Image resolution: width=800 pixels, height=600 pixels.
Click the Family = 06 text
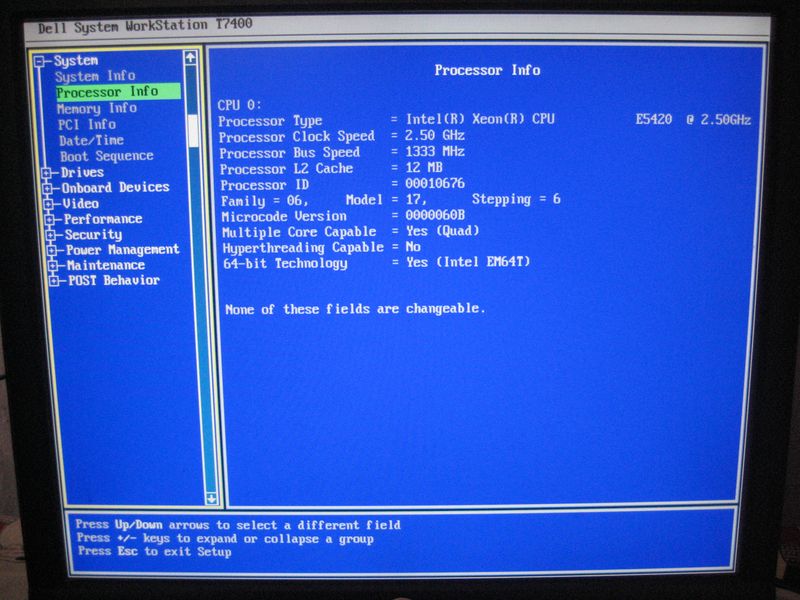coord(264,201)
